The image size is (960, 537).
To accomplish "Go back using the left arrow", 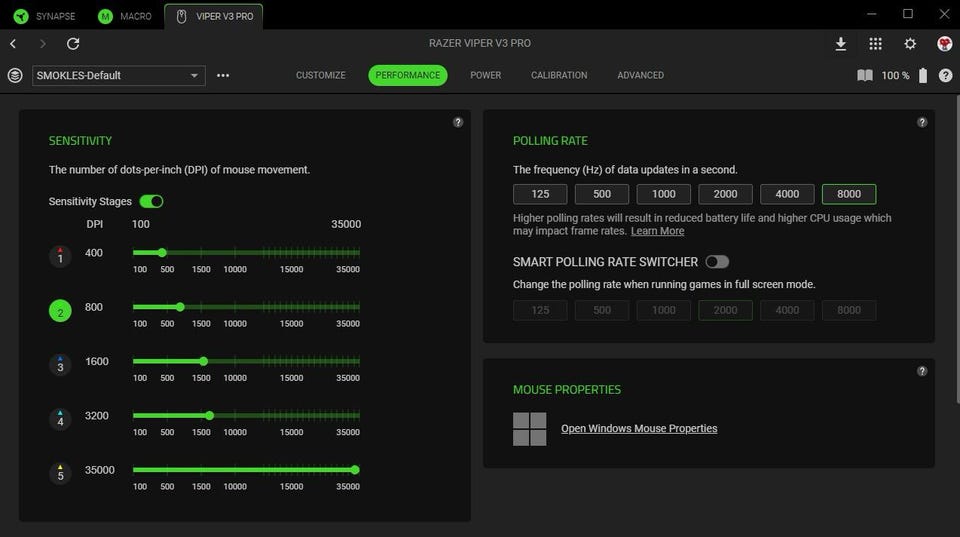I will point(13,44).
